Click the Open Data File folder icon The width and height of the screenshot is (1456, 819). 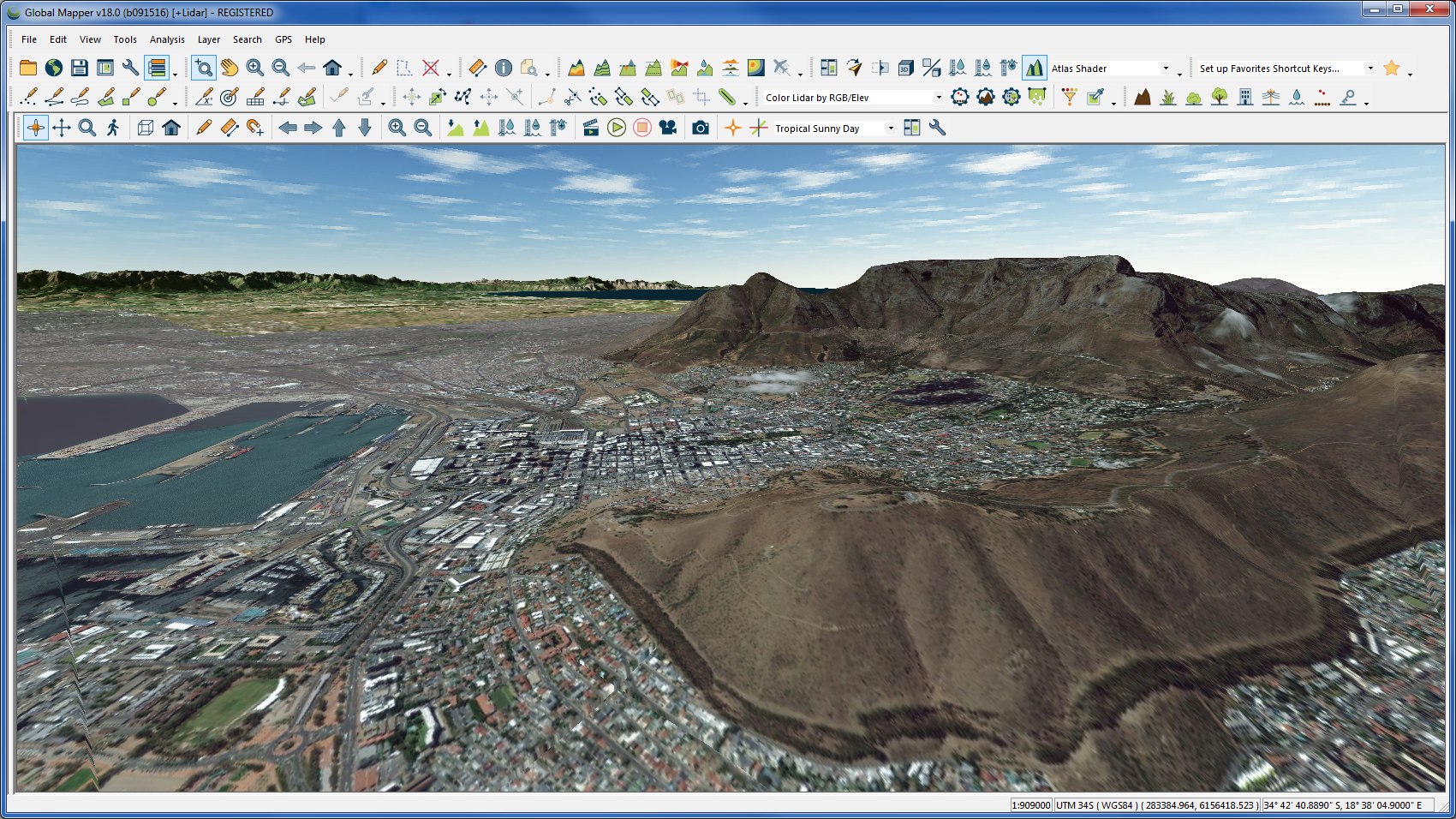coord(28,68)
